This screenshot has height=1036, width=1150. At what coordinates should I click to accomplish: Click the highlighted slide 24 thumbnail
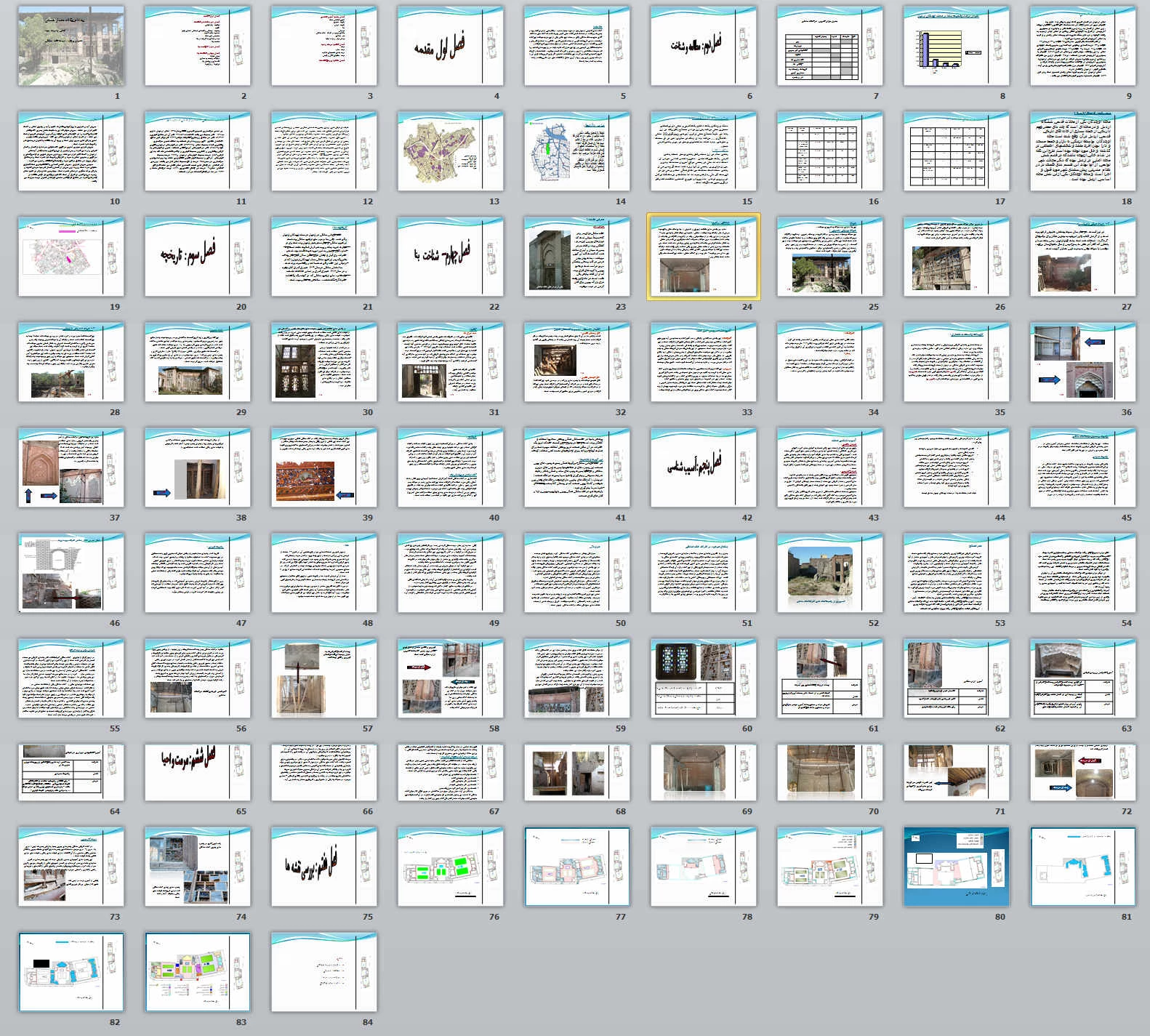703,257
